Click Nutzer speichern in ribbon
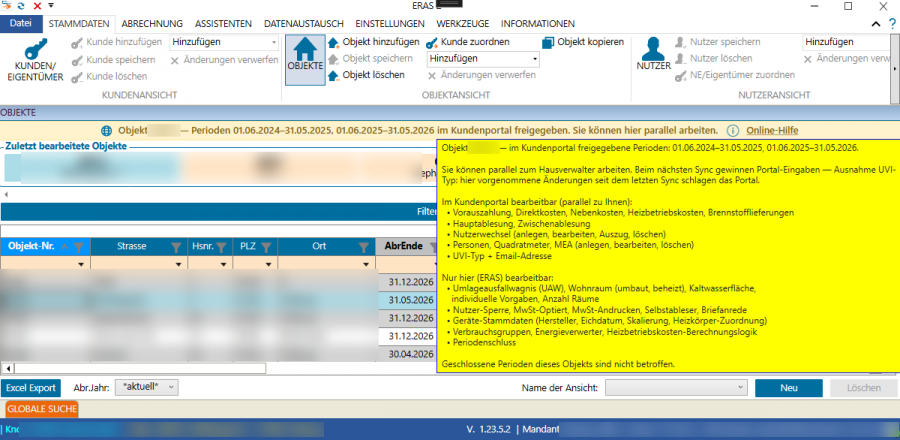900x440 pixels. [718, 42]
